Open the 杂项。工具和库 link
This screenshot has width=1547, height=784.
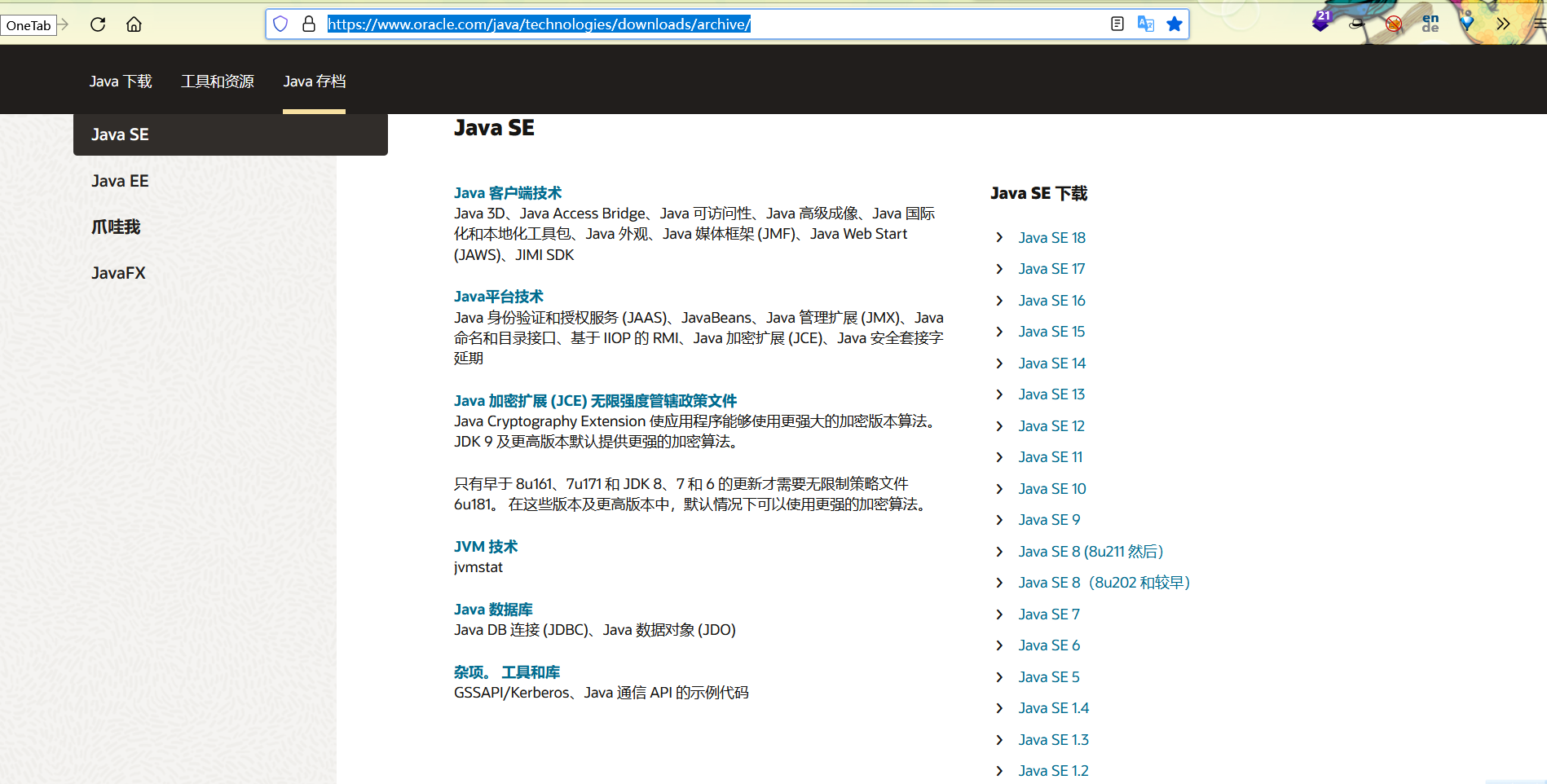tap(507, 672)
